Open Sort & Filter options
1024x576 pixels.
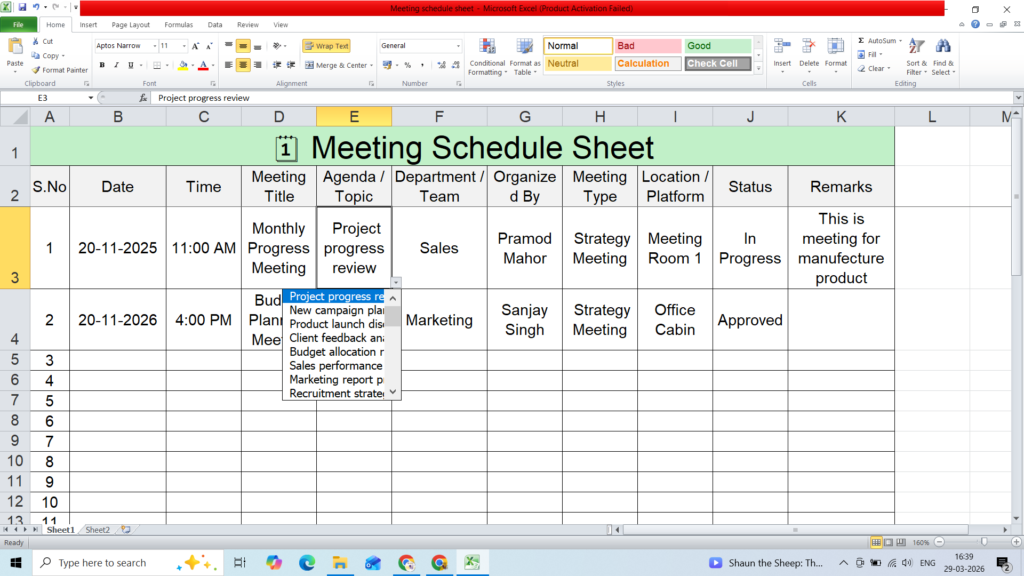(916, 57)
